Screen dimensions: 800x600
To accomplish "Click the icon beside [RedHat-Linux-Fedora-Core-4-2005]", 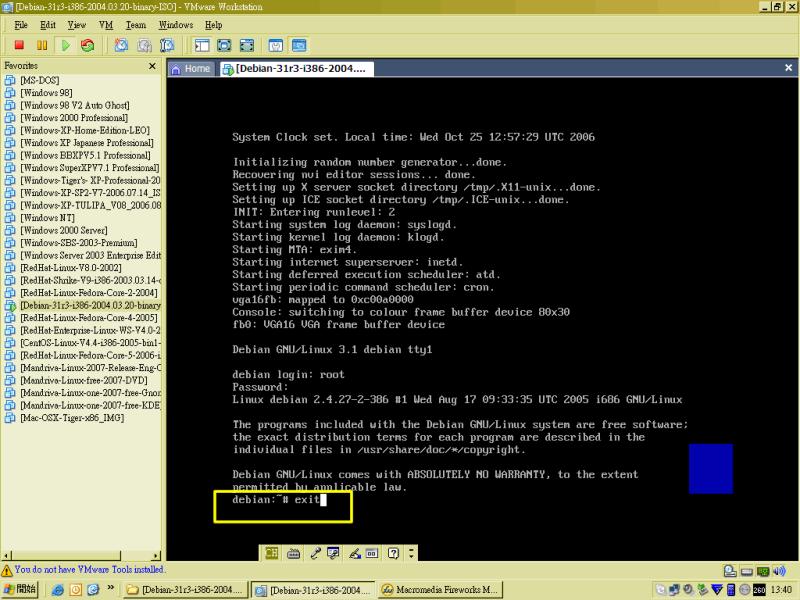I will [10, 317].
